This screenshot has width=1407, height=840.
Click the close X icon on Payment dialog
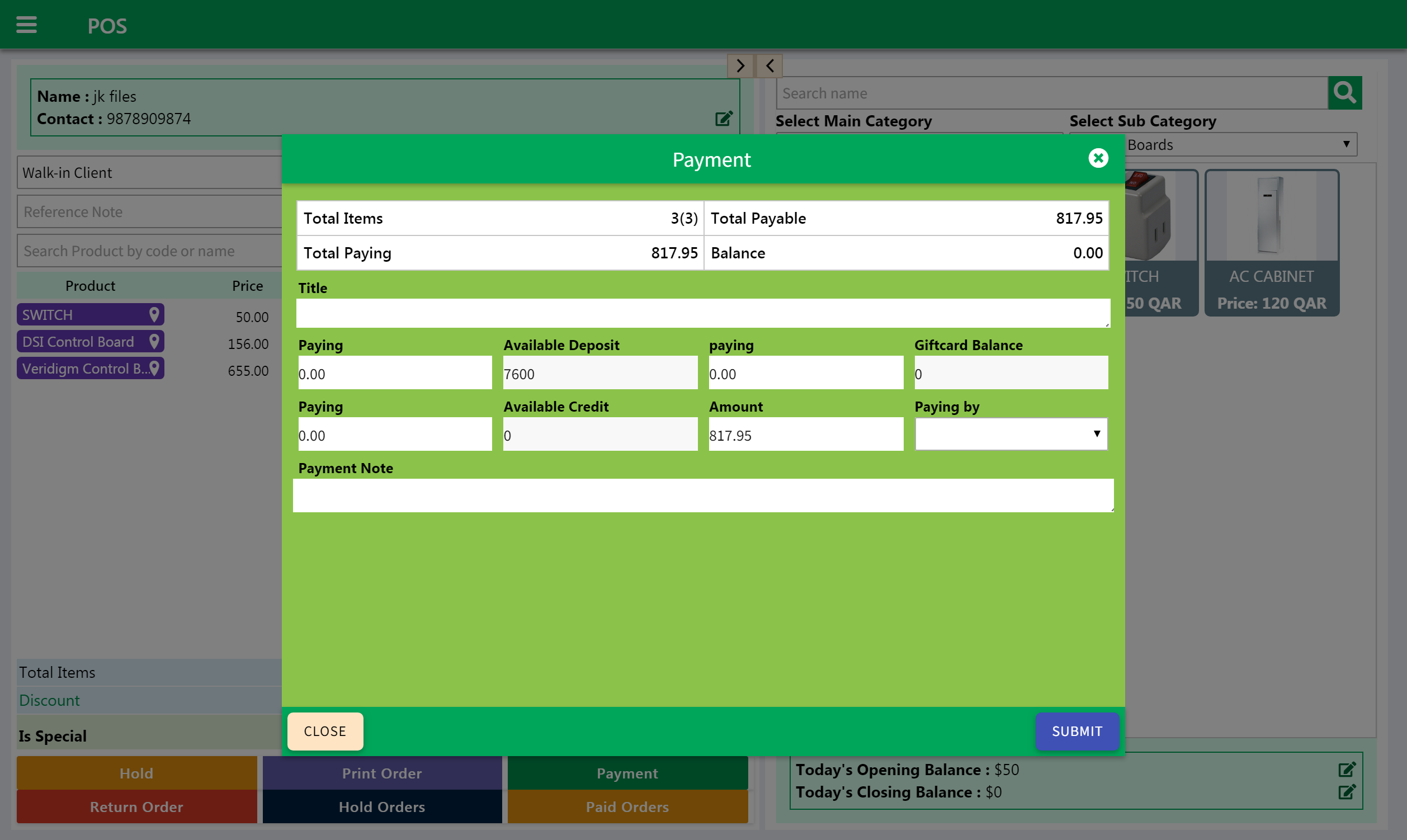[x=1098, y=158]
